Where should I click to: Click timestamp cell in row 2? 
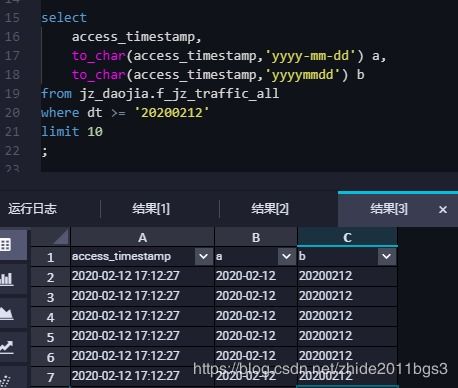pyautogui.click(x=142, y=276)
